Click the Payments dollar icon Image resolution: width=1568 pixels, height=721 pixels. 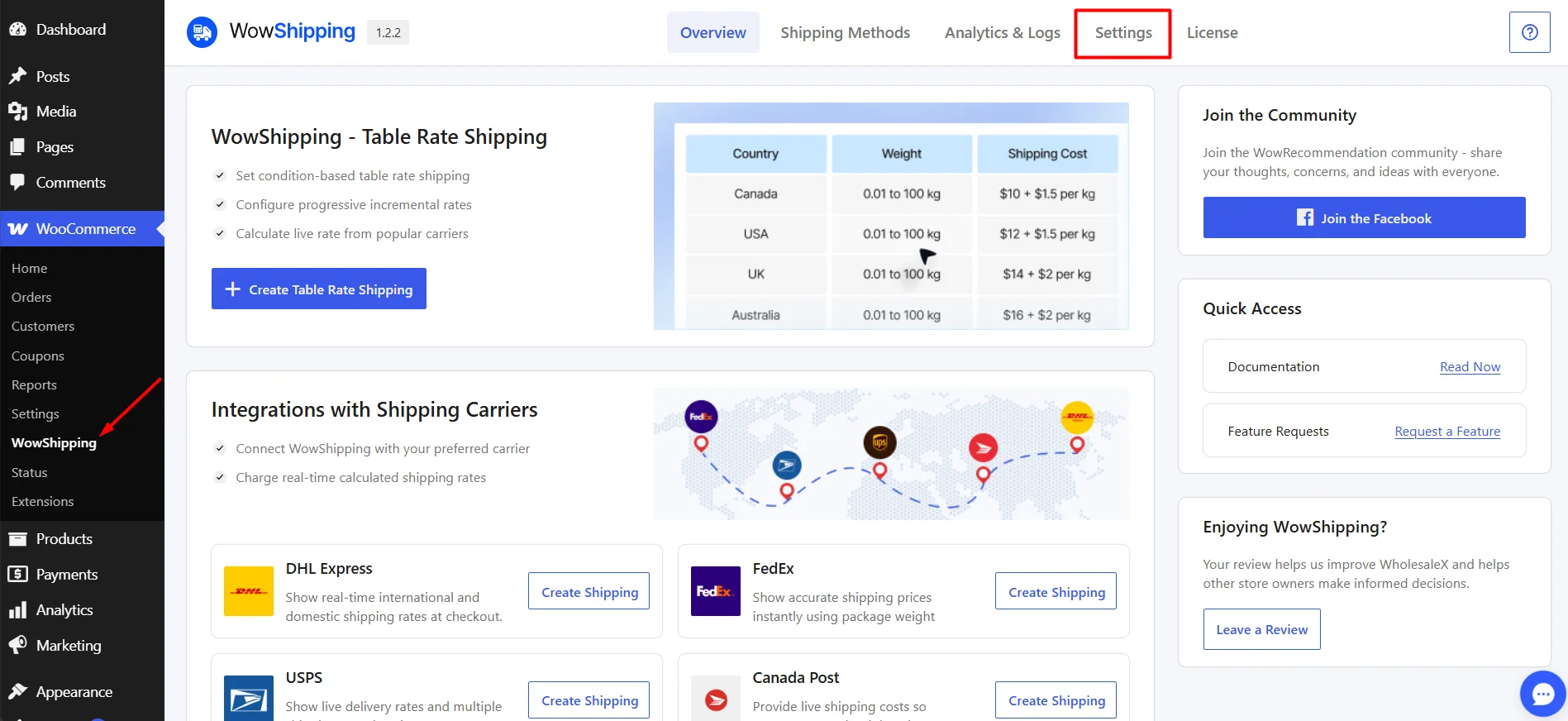[17, 575]
